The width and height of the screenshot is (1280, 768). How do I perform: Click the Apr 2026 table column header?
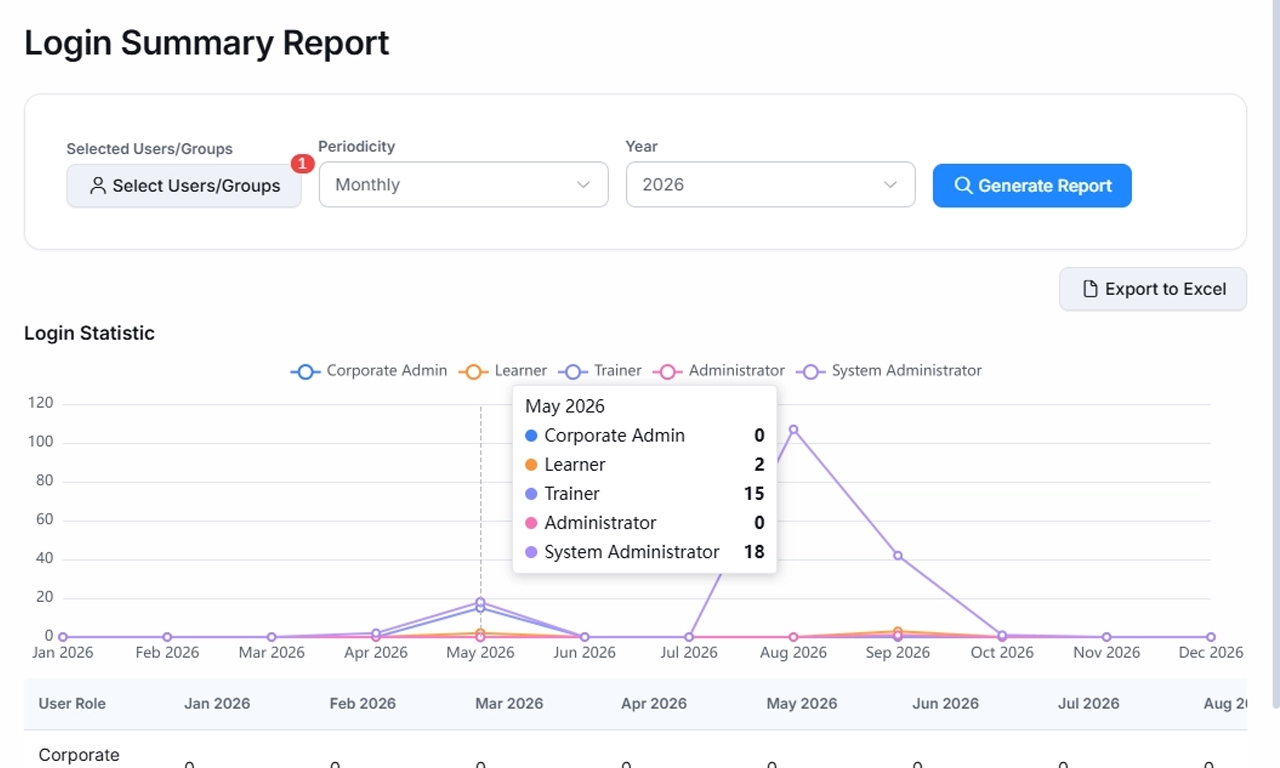tap(654, 704)
